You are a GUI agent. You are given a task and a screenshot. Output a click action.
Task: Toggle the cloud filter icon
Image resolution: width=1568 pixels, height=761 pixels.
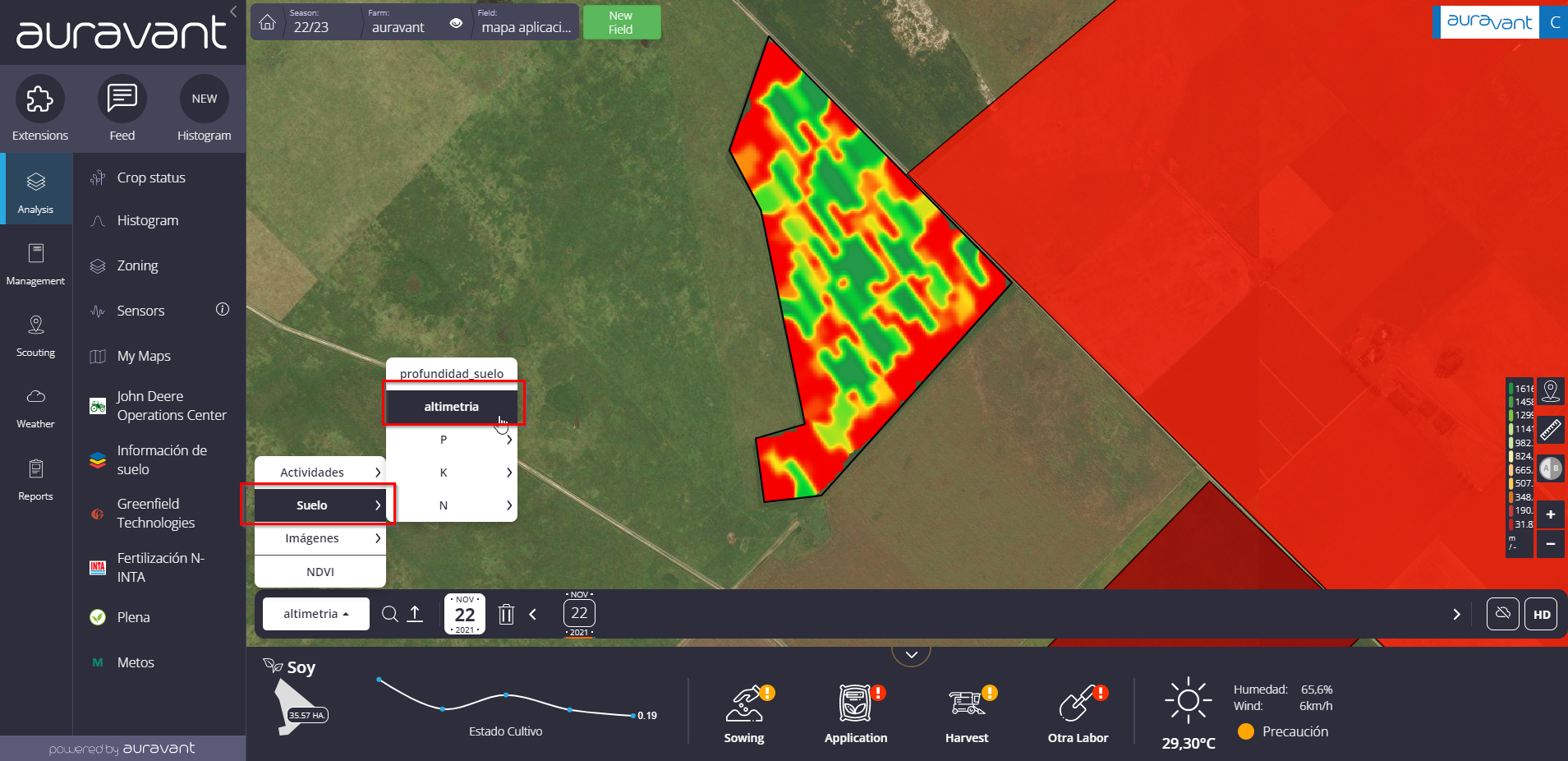(x=1502, y=614)
